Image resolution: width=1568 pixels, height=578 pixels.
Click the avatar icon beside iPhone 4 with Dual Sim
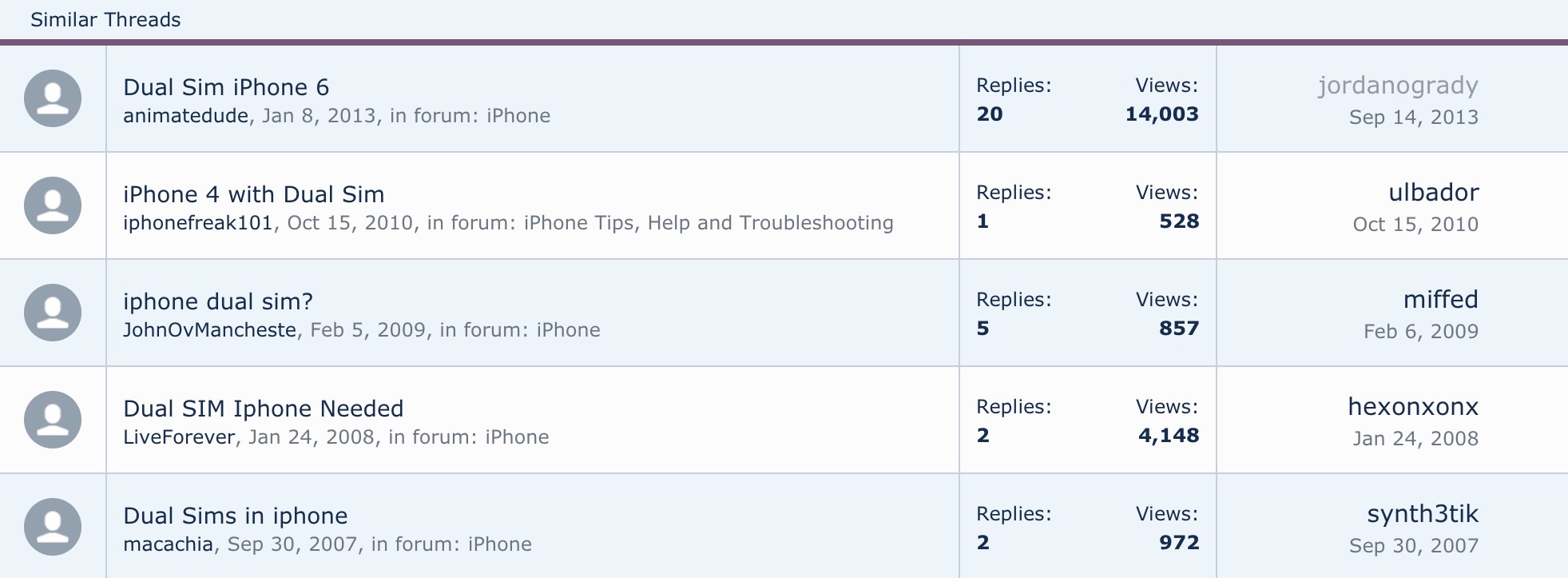pyautogui.click(x=53, y=205)
